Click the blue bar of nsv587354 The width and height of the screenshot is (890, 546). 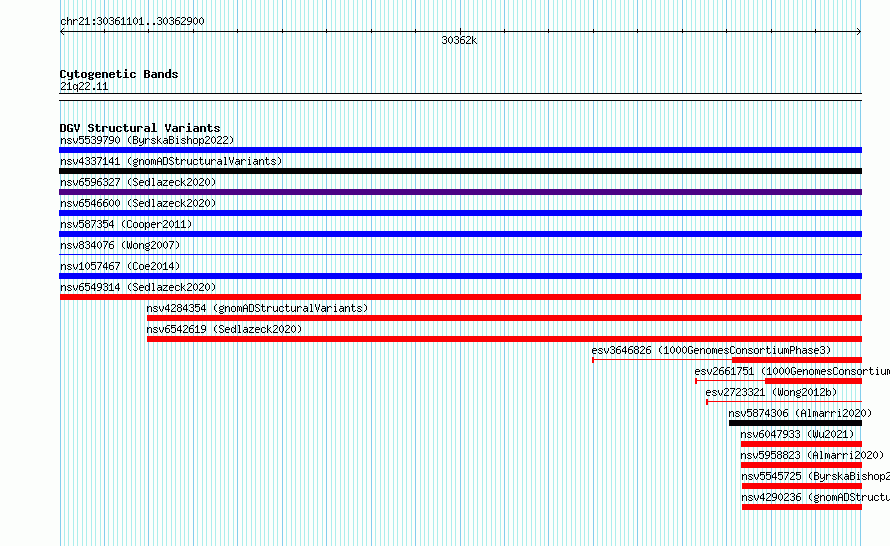tap(460, 234)
